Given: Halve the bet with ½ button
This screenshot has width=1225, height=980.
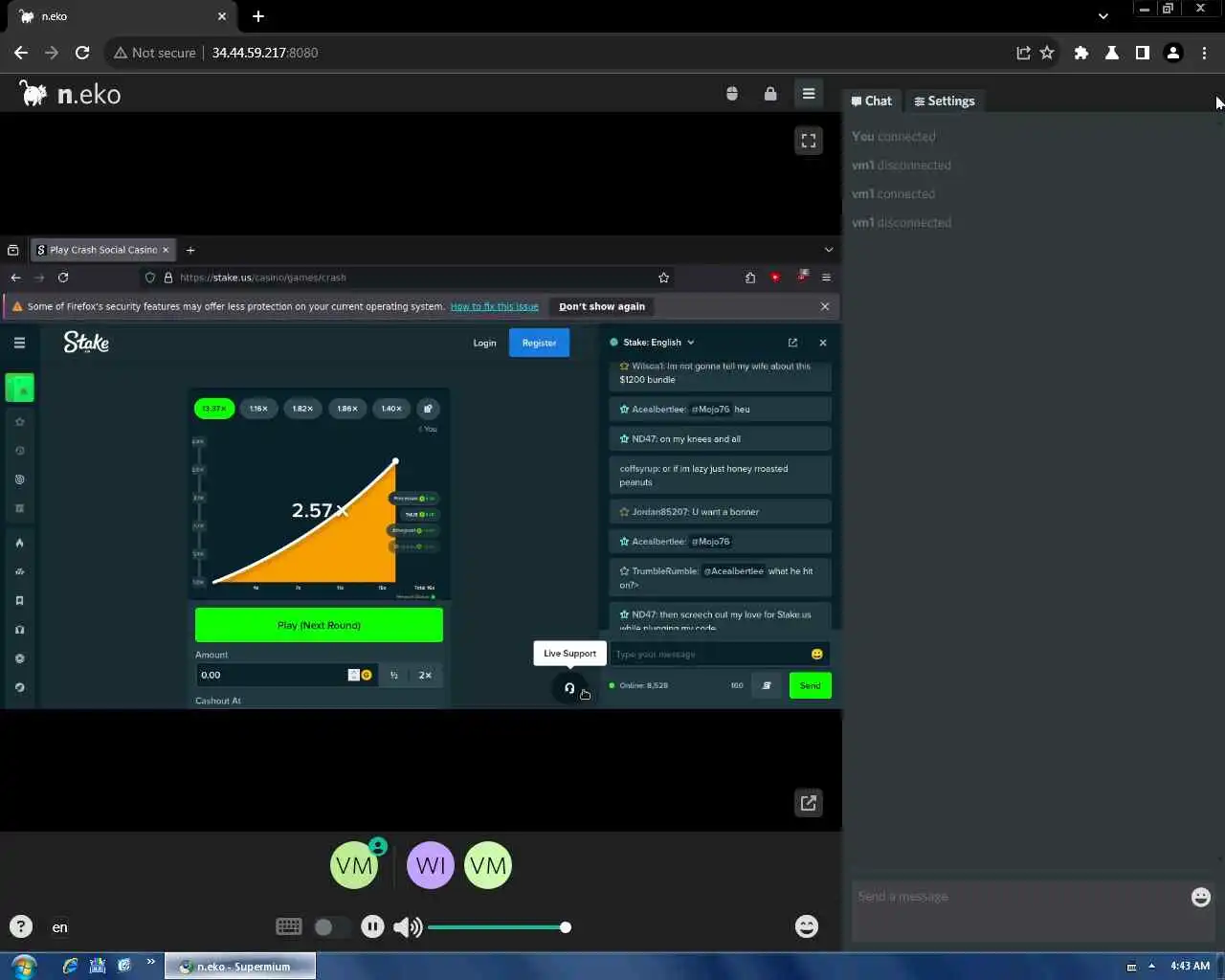Looking at the screenshot, I should coord(394,675).
